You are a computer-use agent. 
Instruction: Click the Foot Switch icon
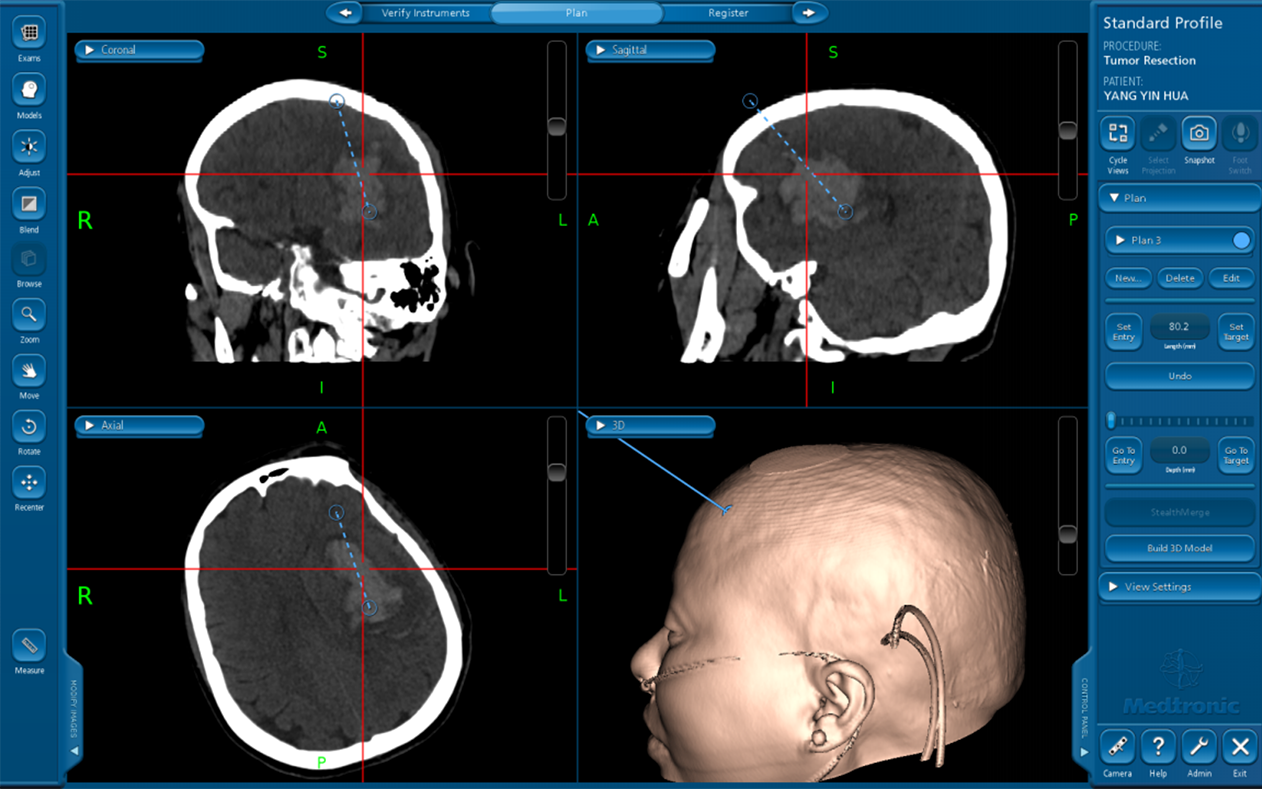1240,133
